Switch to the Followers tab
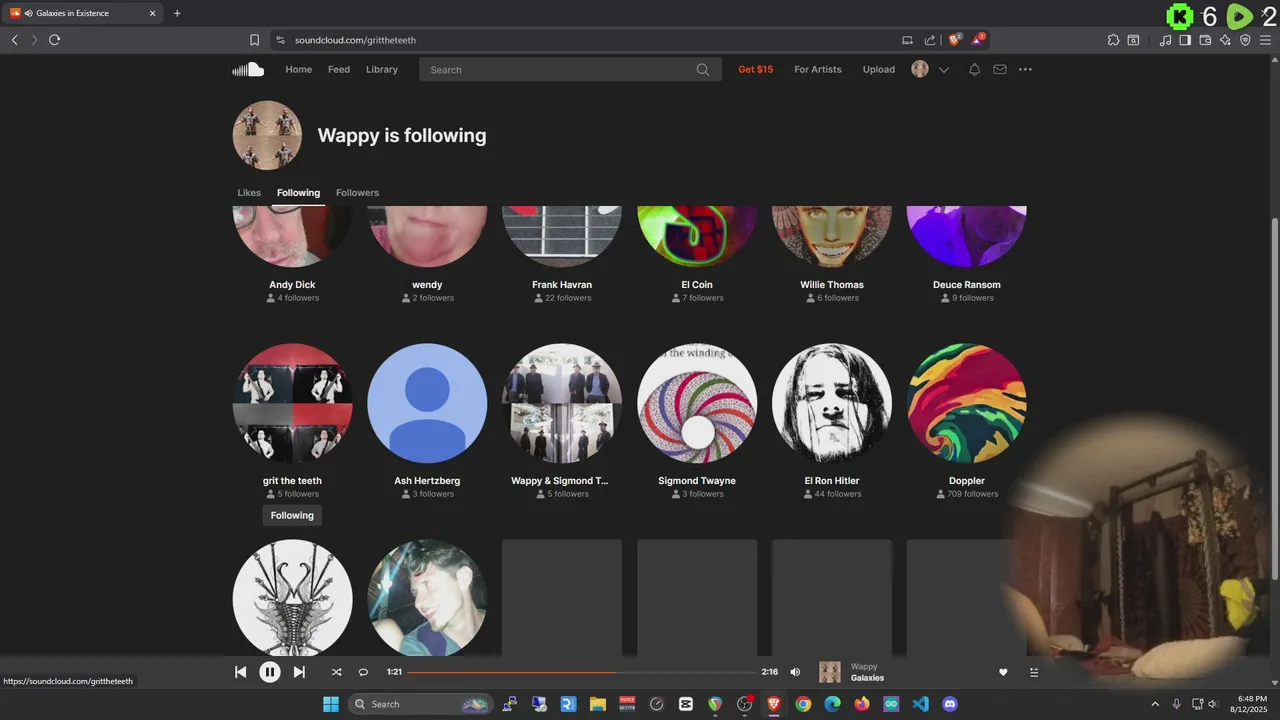This screenshot has height=720, width=1280. pyautogui.click(x=357, y=193)
